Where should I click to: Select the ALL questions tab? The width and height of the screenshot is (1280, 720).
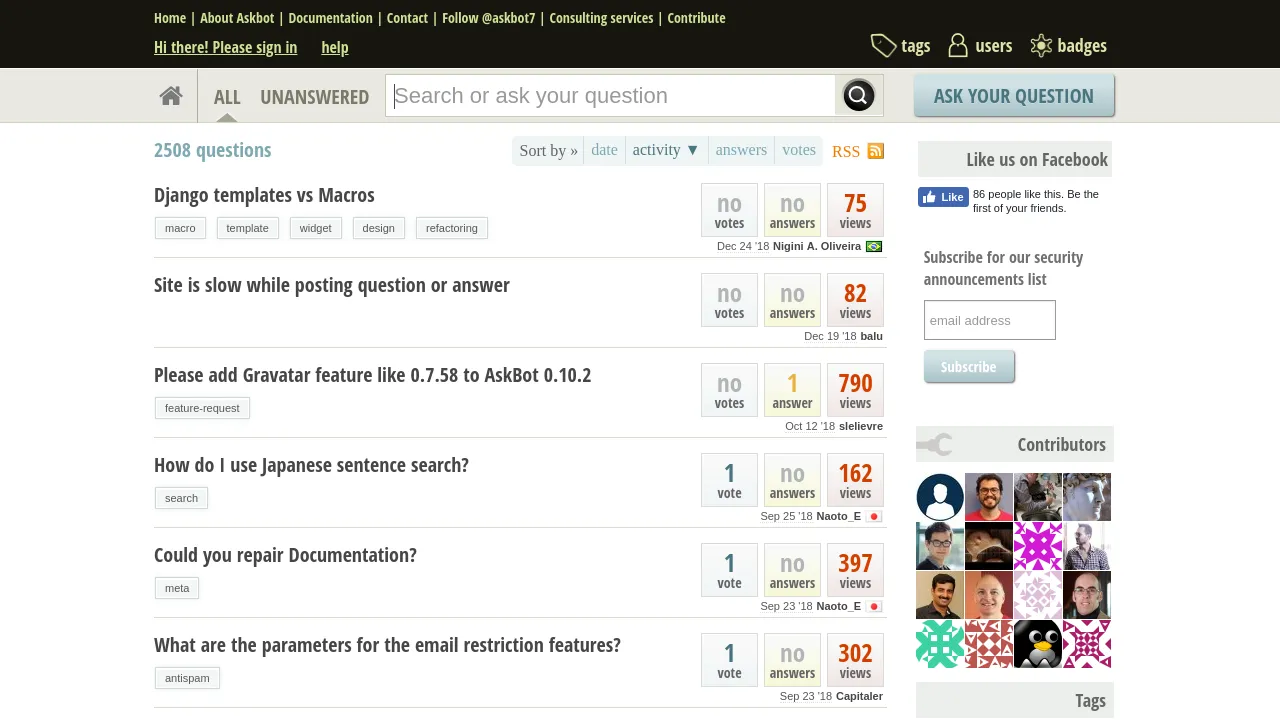tap(227, 97)
